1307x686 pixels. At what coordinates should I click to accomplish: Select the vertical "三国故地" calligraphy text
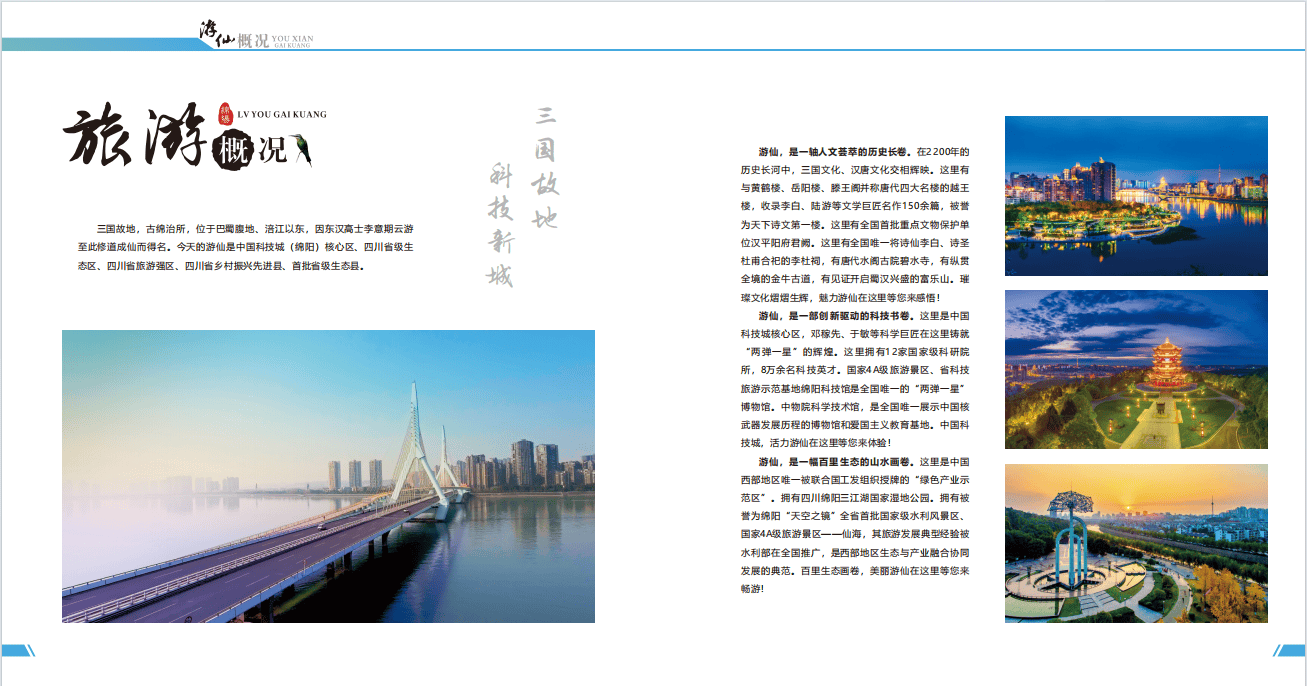click(545, 168)
